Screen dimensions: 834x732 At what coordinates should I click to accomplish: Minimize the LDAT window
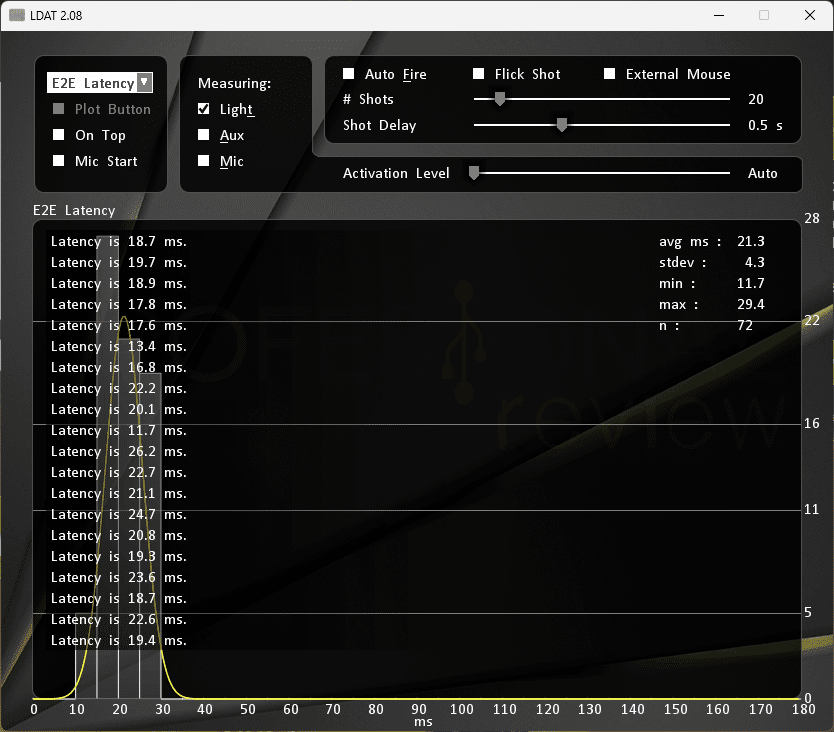pos(719,15)
